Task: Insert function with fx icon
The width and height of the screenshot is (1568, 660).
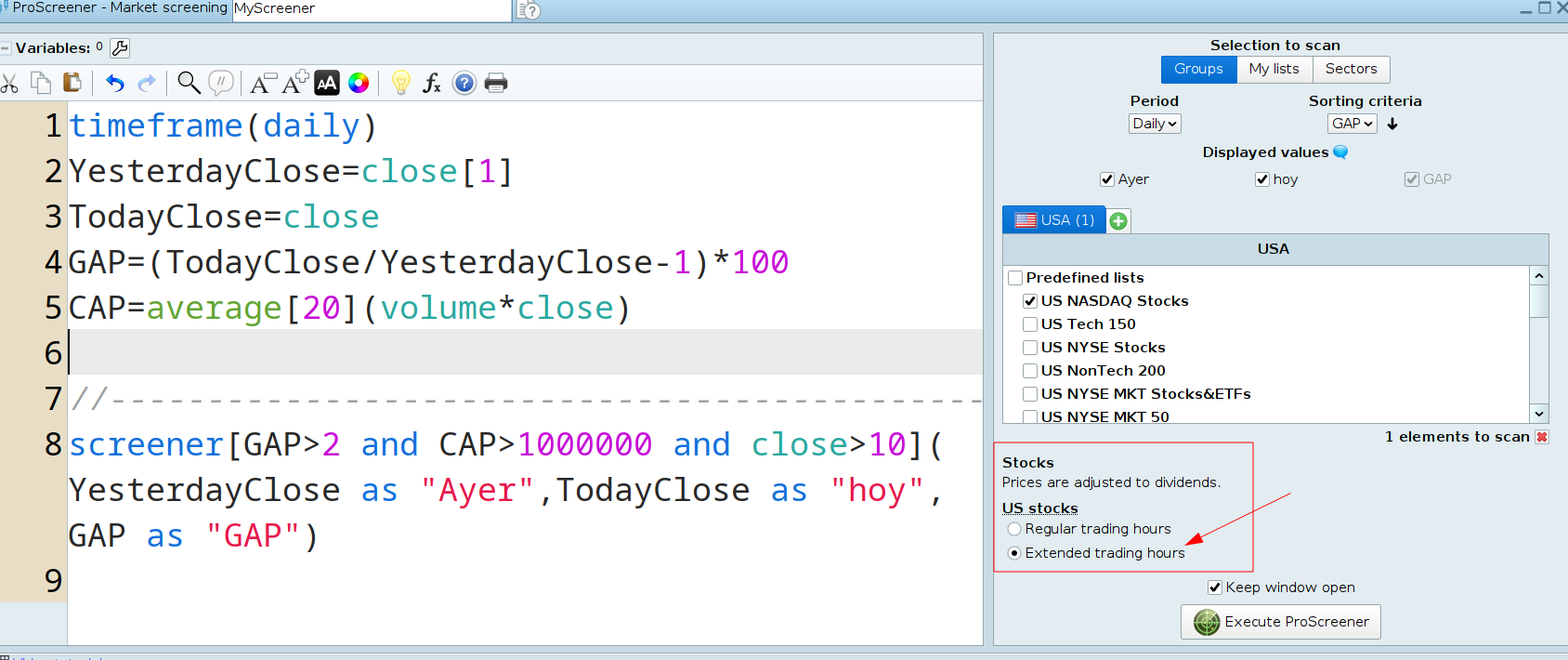Action: pos(432,84)
